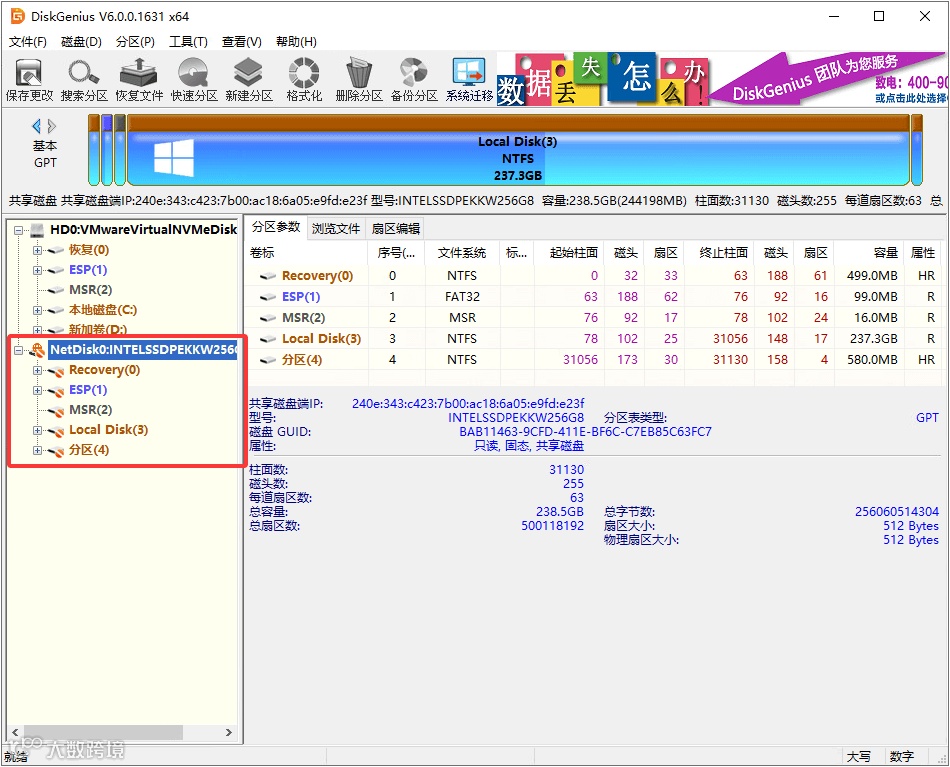Viewport: 950px width, 767px height.
Task: Open the 磁盘(D) menu
Action: coord(81,42)
